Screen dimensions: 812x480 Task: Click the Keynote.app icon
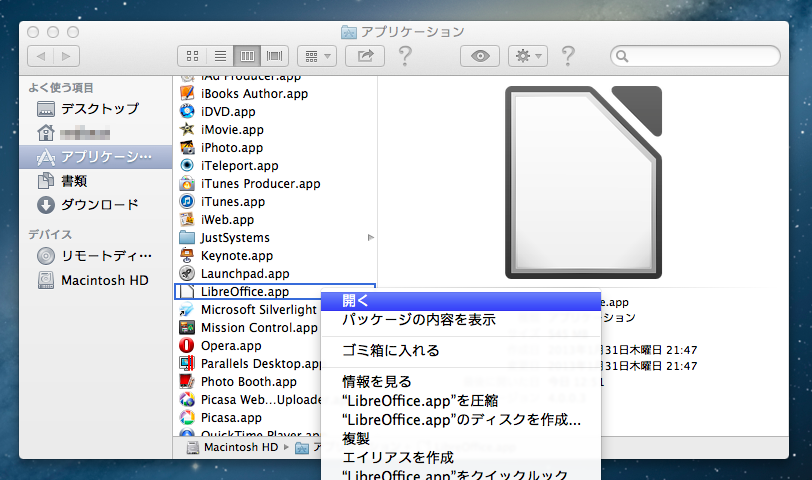tap(187, 255)
